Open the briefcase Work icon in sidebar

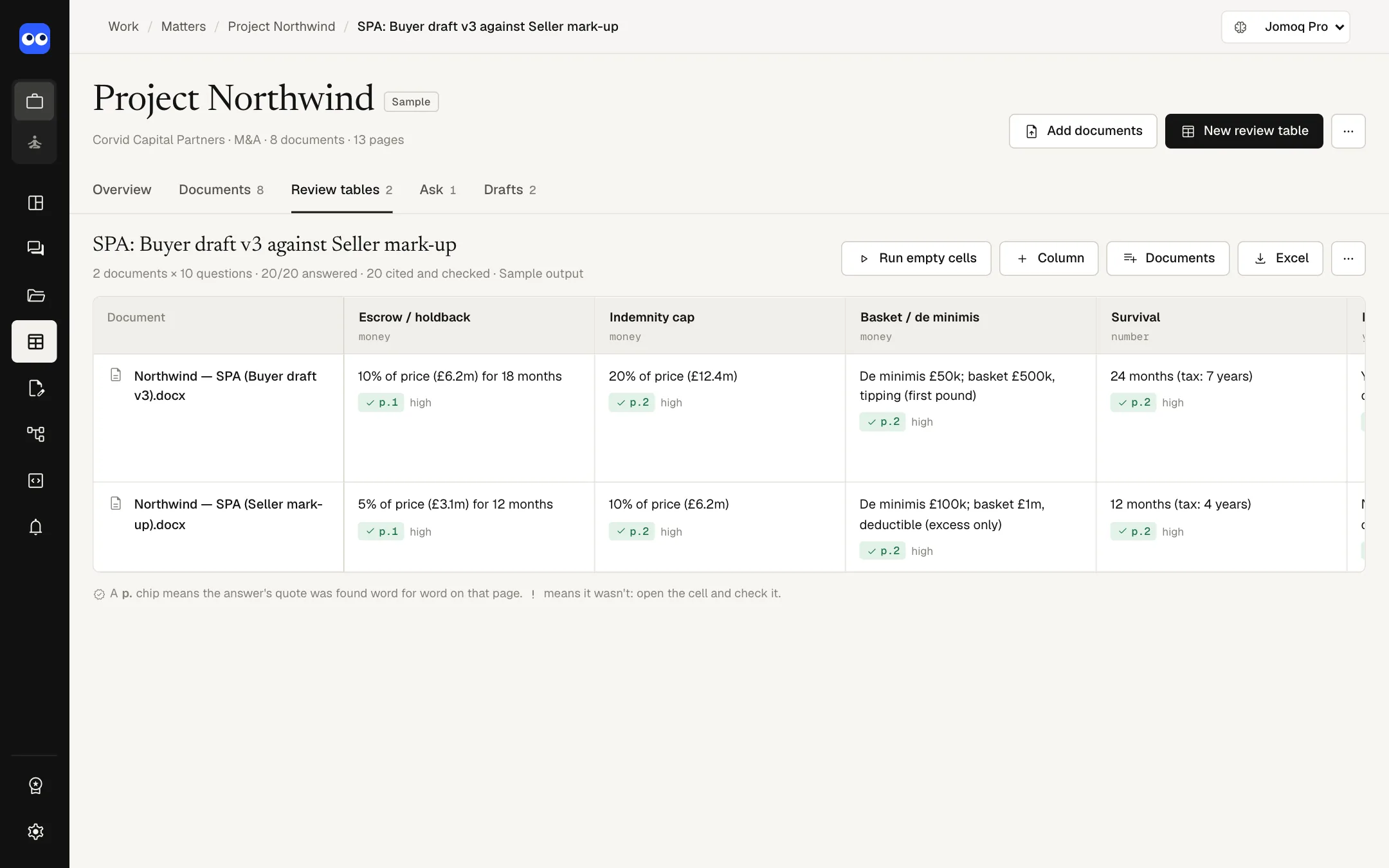pyautogui.click(x=35, y=101)
